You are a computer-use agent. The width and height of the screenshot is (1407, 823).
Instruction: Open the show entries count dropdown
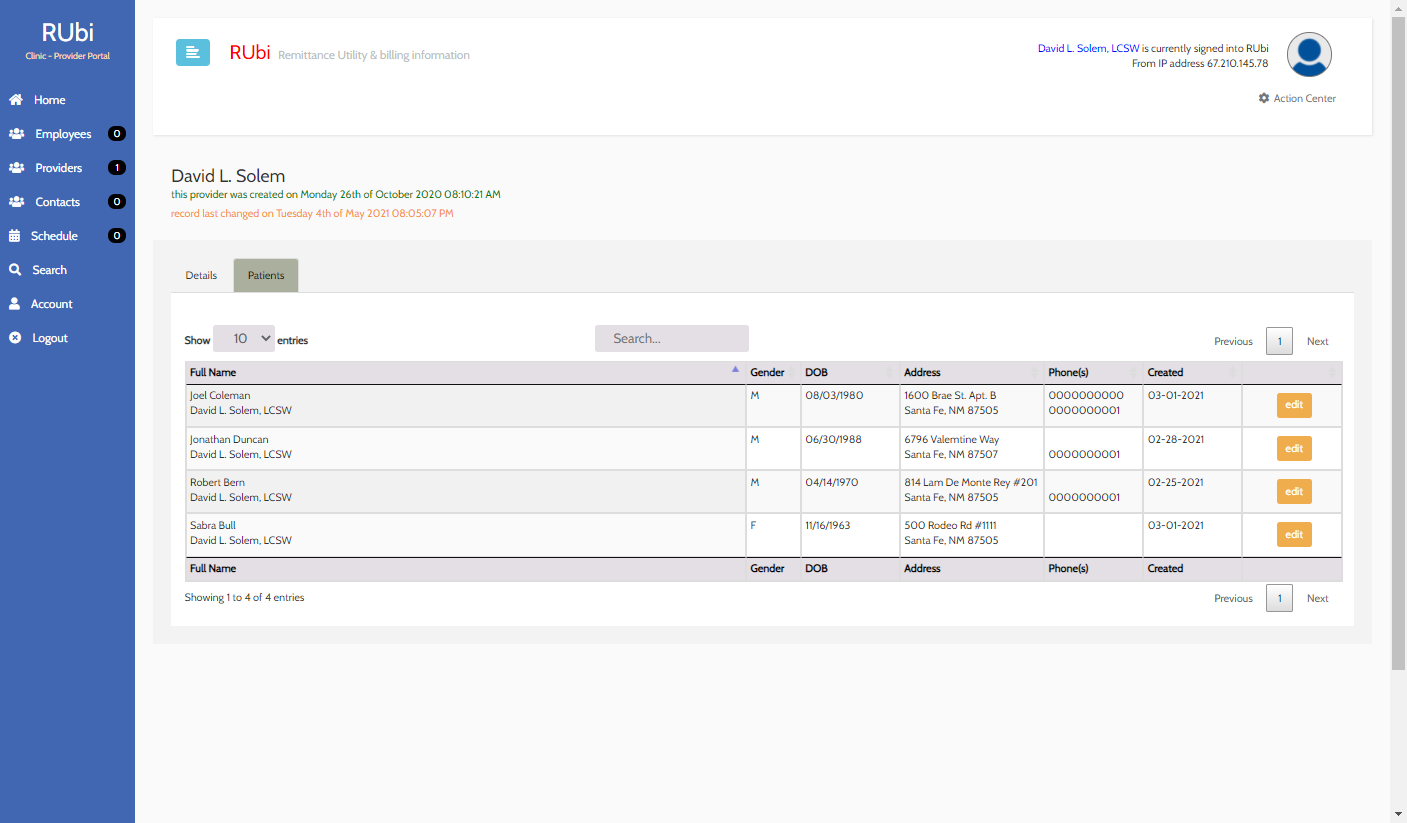tap(244, 339)
